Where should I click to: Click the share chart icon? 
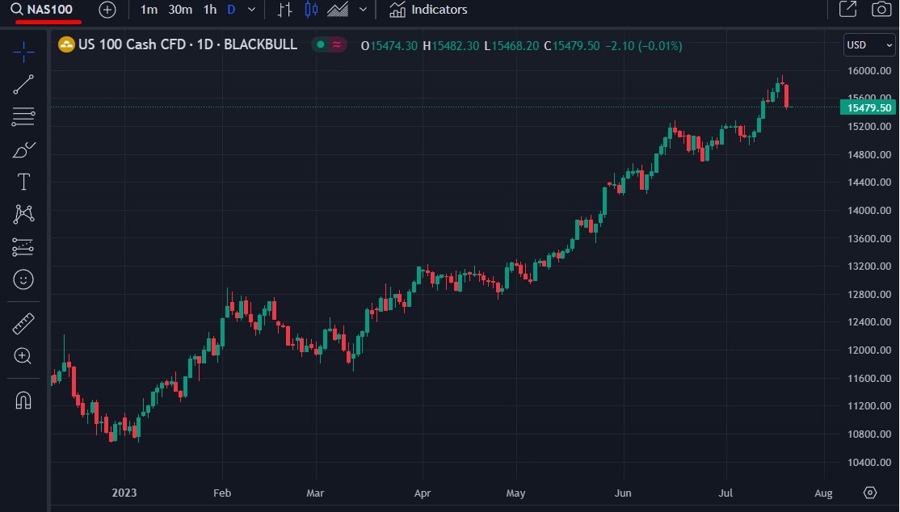tap(848, 9)
